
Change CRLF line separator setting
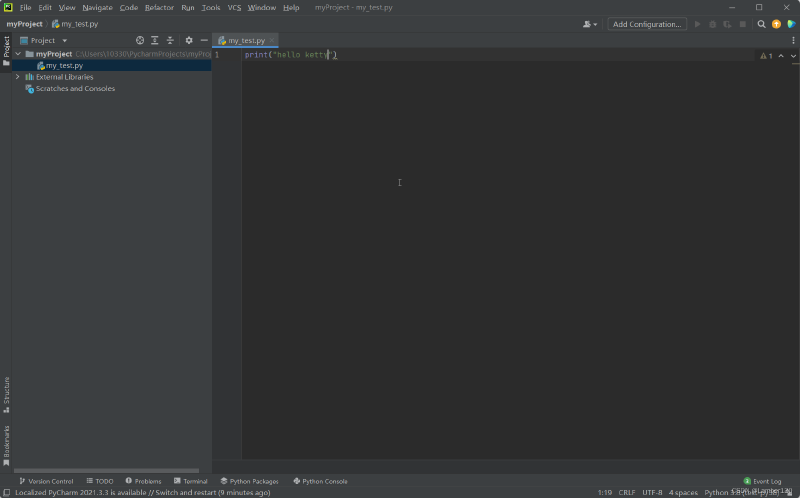point(627,492)
